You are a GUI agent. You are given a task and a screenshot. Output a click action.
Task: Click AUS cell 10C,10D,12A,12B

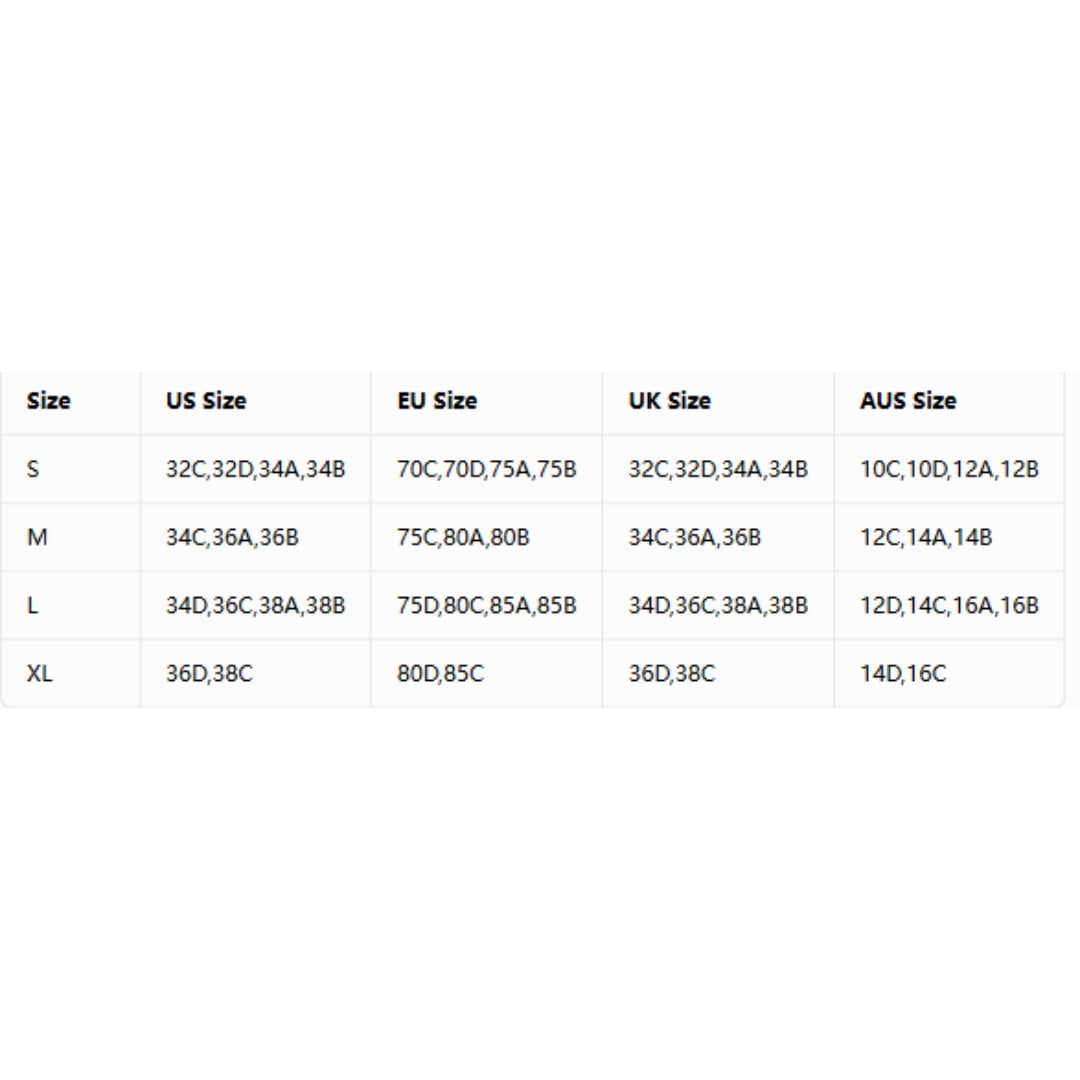949,469
